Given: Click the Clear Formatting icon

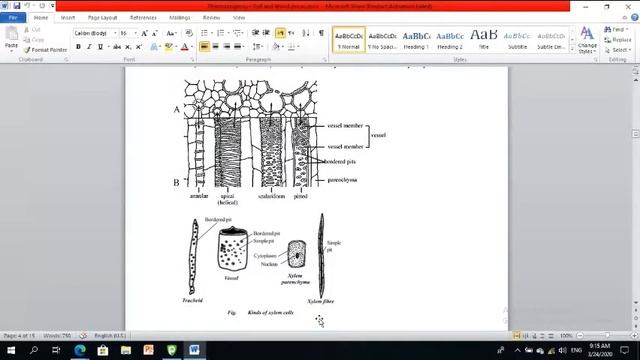Looking at the screenshot, I should coord(189,33).
